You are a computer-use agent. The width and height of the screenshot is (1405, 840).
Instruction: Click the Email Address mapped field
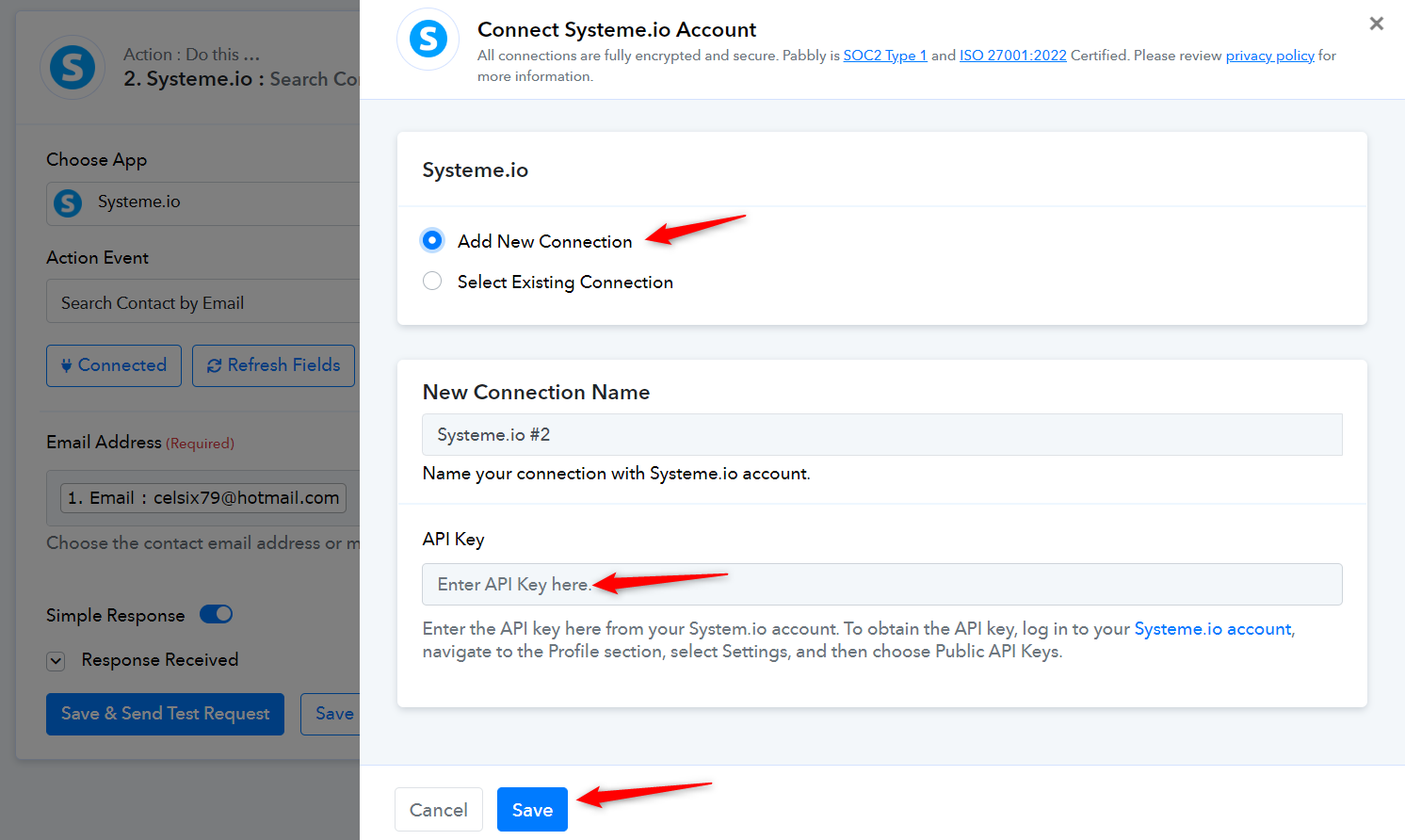(x=203, y=498)
